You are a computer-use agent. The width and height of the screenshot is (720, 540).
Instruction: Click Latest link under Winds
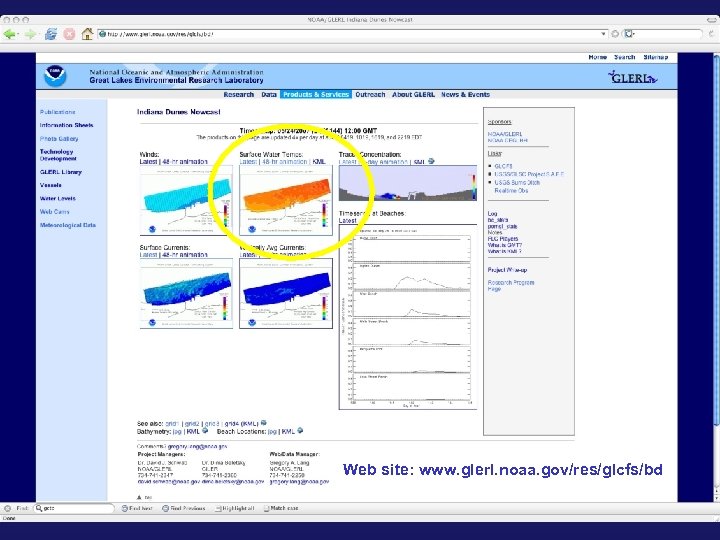pyautogui.click(x=148, y=162)
